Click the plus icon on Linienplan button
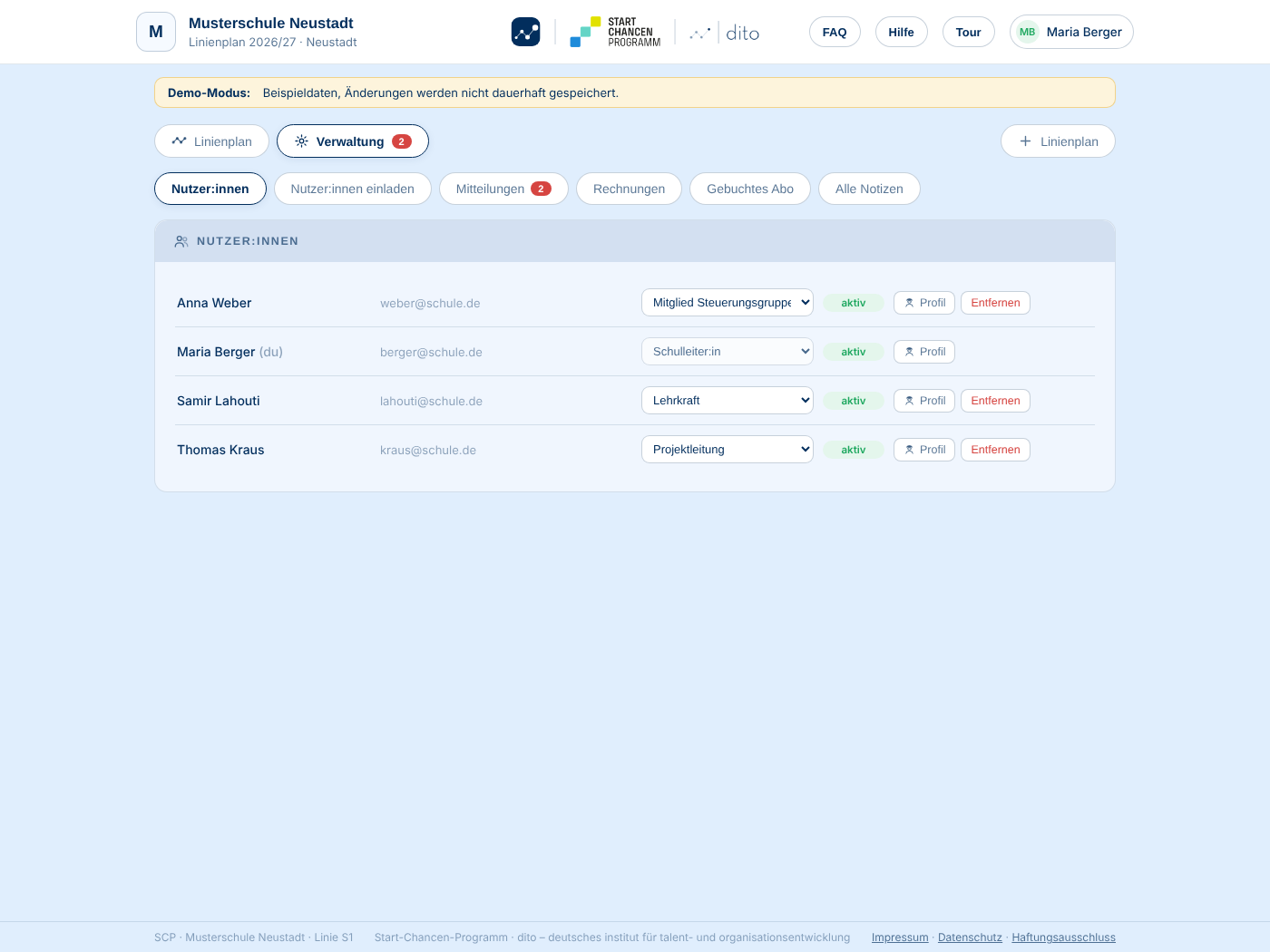This screenshot has height=952, width=1270. click(1025, 141)
